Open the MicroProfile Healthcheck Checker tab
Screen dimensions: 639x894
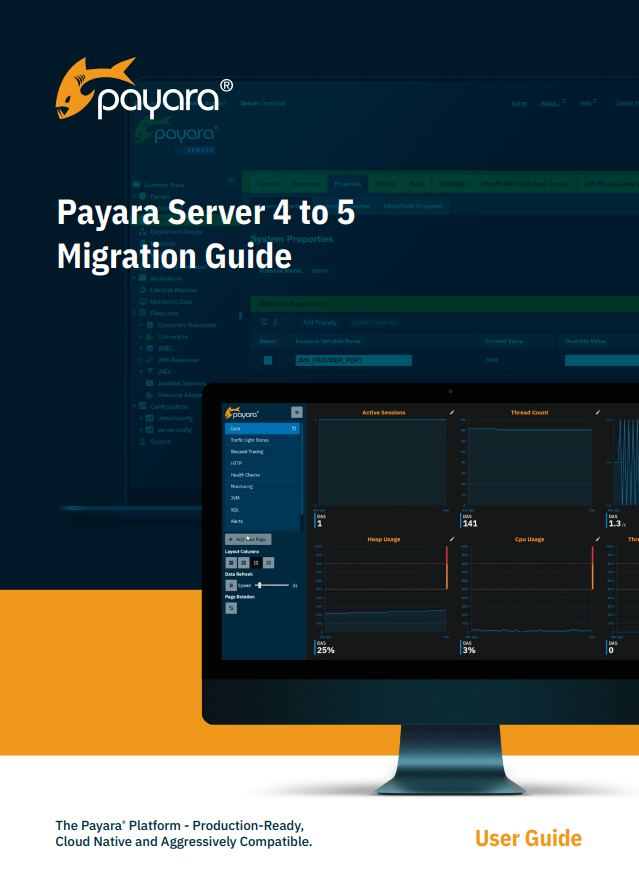coord(526,184)
